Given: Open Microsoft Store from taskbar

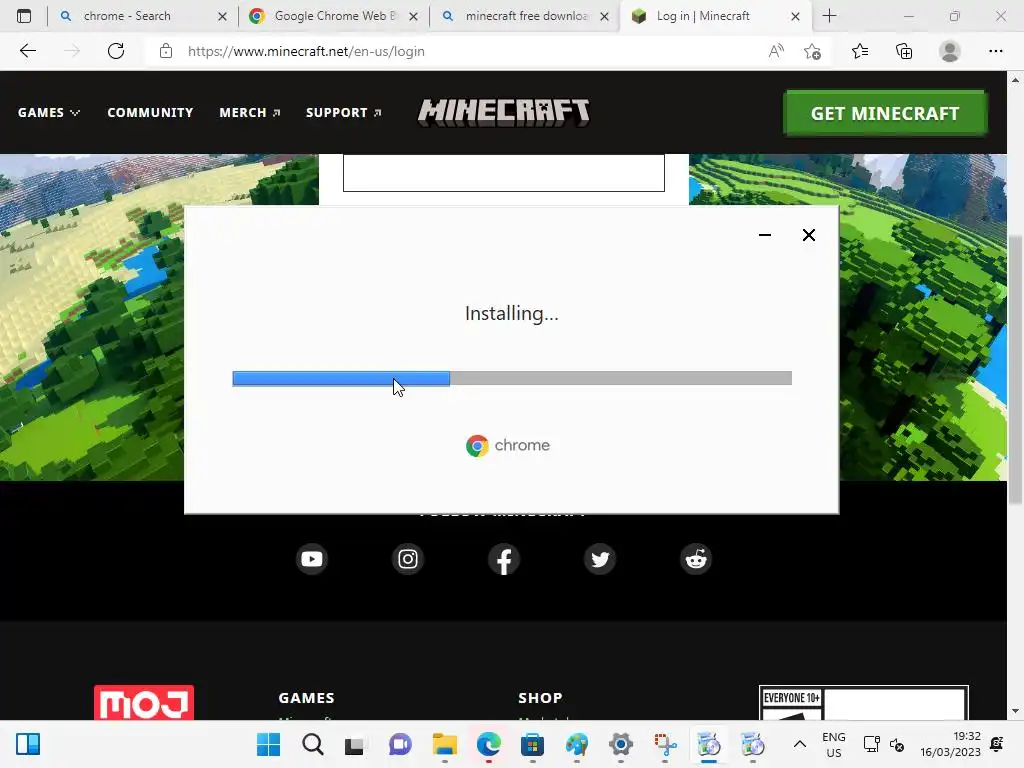Looking at the screenshot, I should [532, 744].
